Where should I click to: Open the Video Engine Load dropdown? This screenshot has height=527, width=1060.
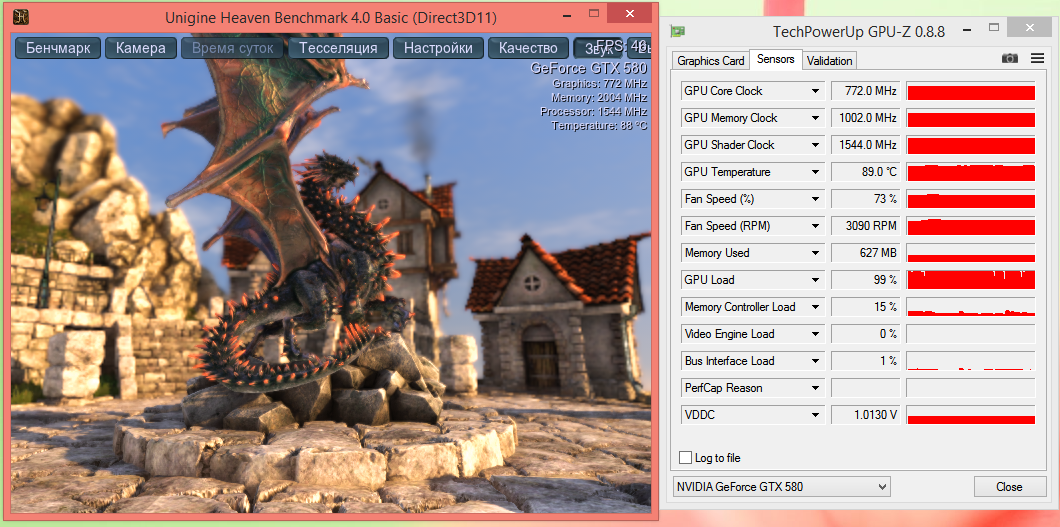(815, 334)
